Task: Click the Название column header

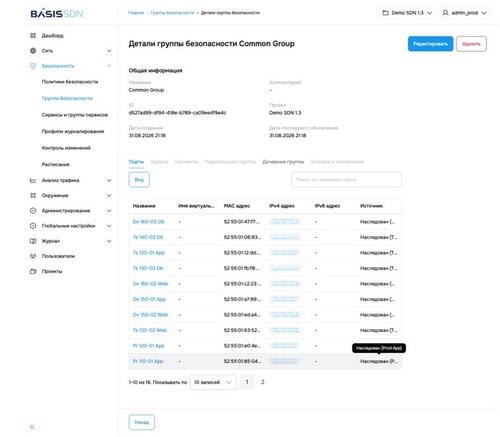Action: (x=144, y=206)
